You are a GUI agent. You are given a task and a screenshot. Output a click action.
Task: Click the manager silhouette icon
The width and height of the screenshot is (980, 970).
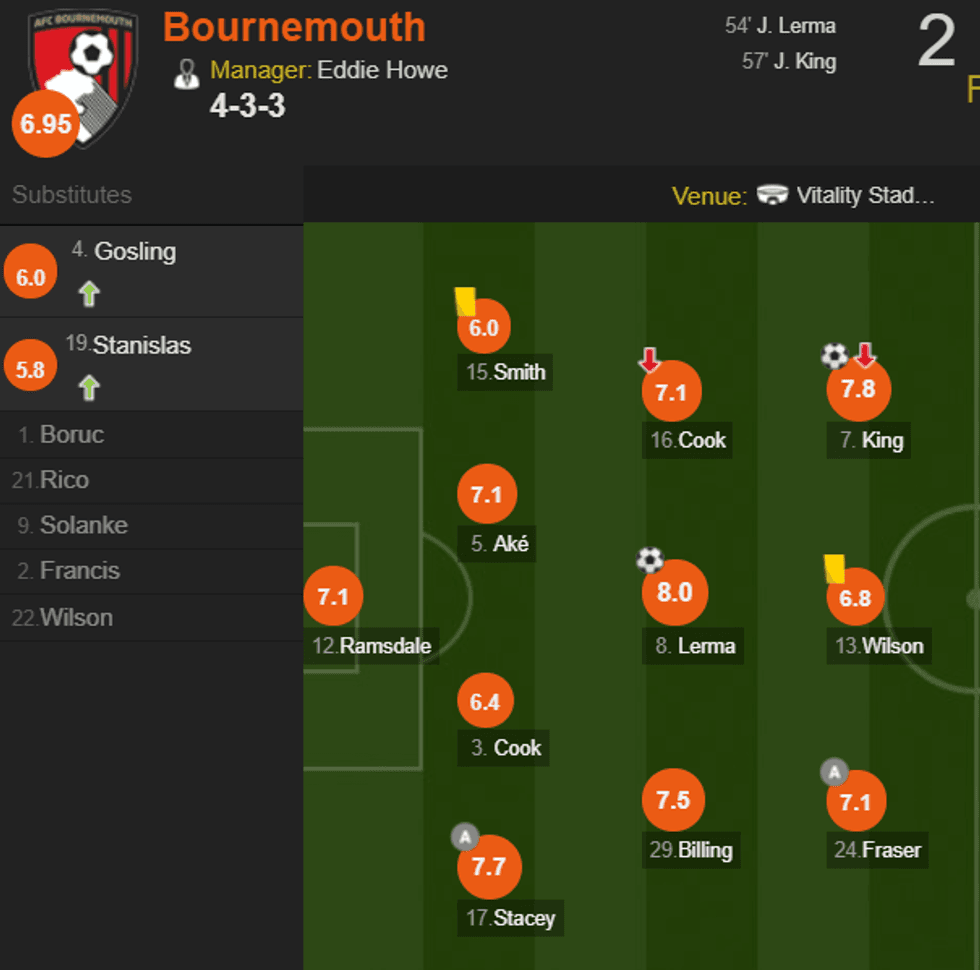(x=186, y=73)
